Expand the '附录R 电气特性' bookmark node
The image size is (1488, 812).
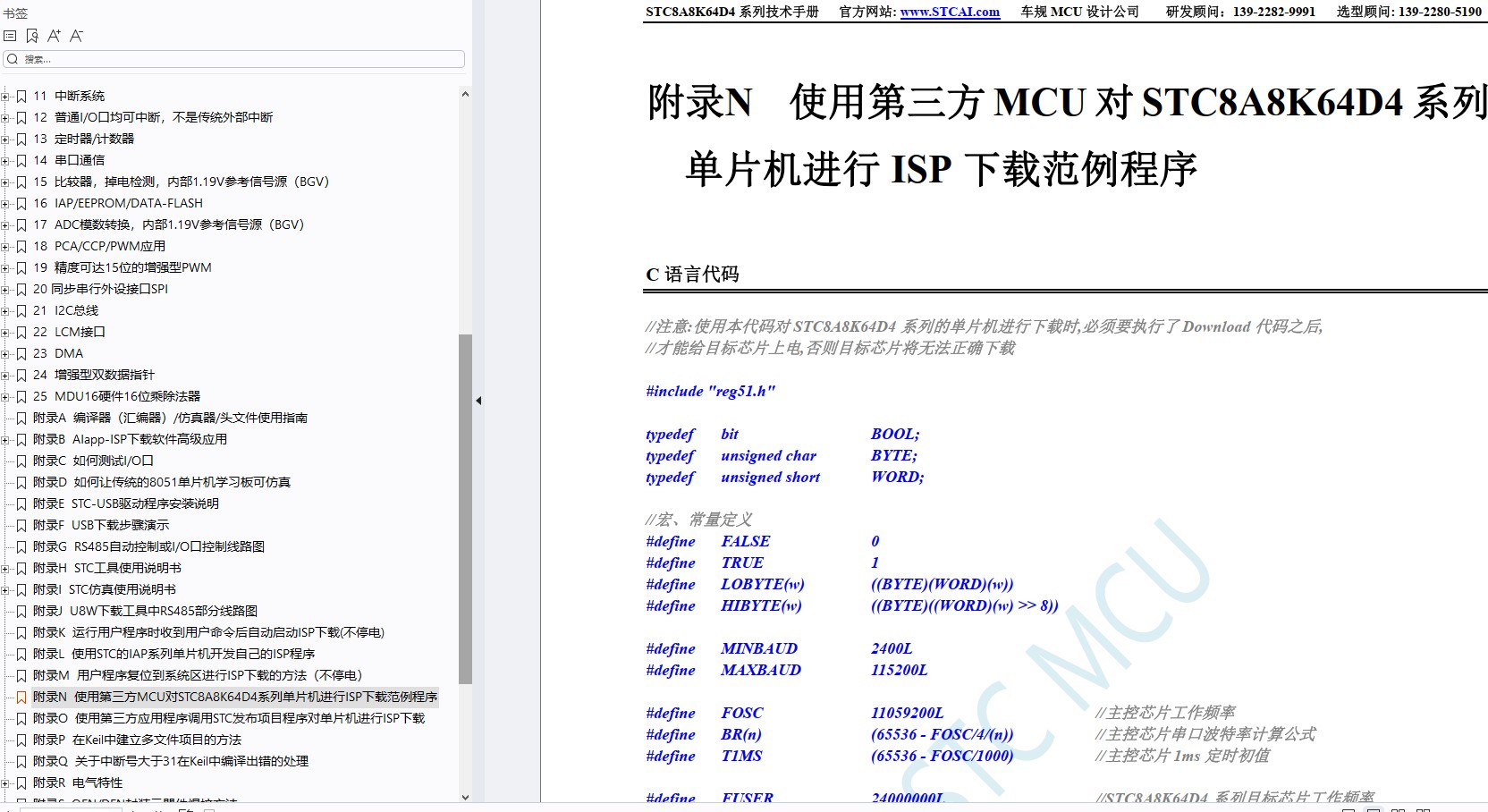(5, 782)
